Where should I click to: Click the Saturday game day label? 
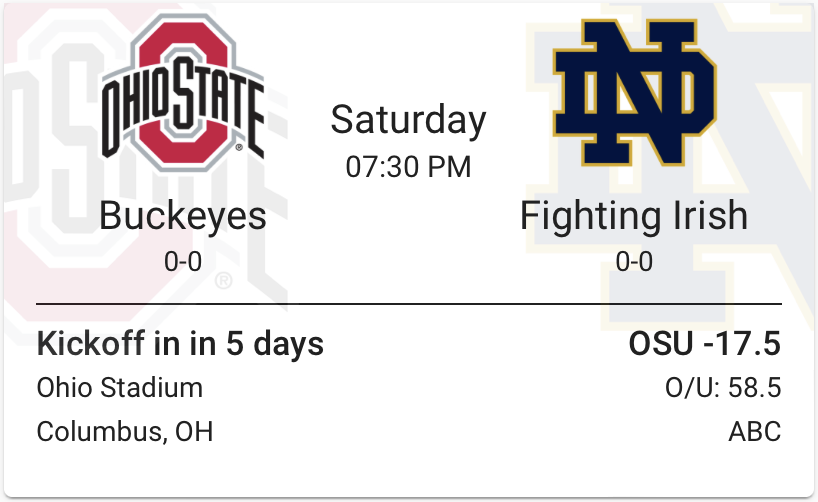click(x=408, y=120)
